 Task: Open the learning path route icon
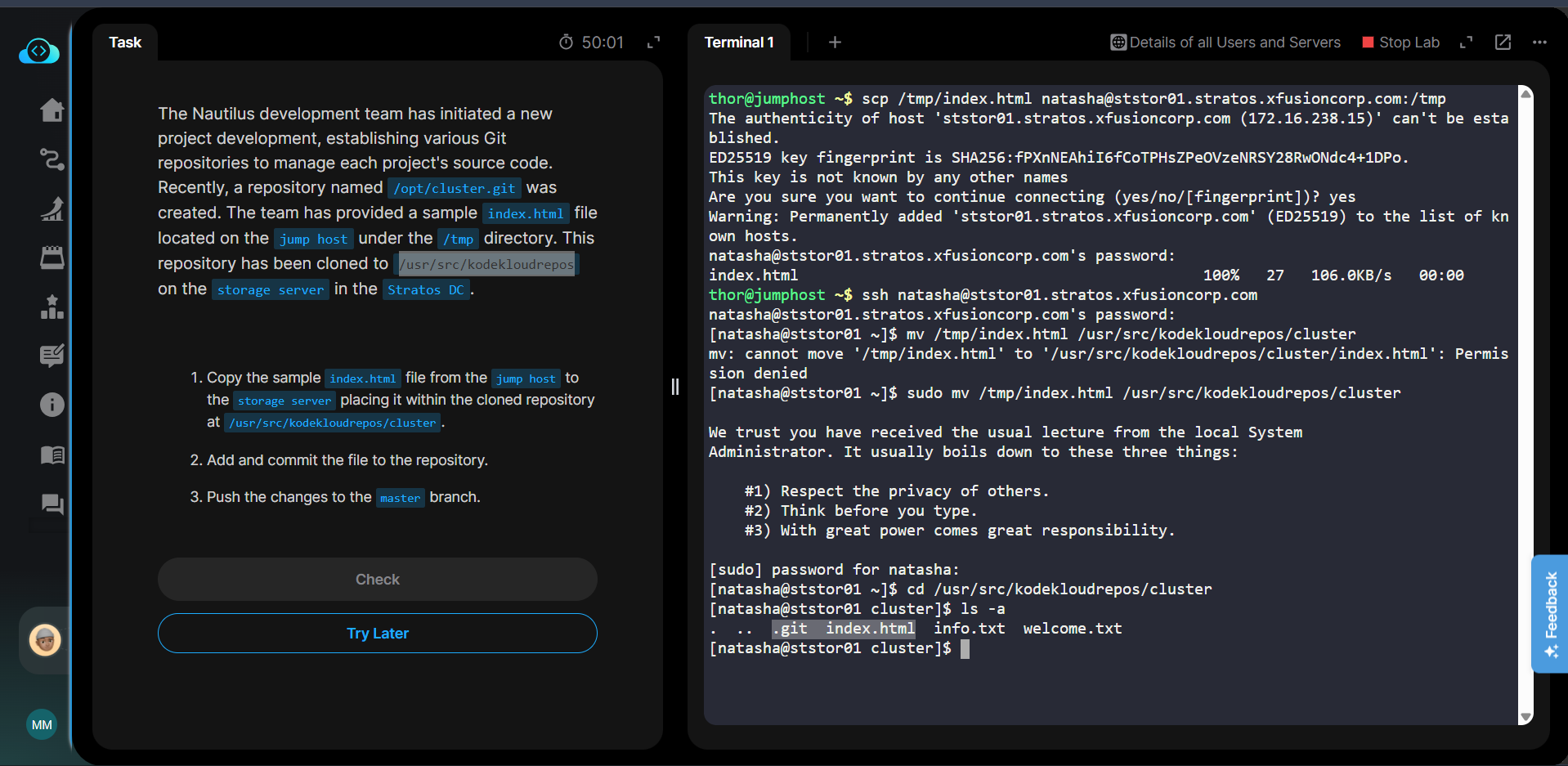[x=52, y=159]
